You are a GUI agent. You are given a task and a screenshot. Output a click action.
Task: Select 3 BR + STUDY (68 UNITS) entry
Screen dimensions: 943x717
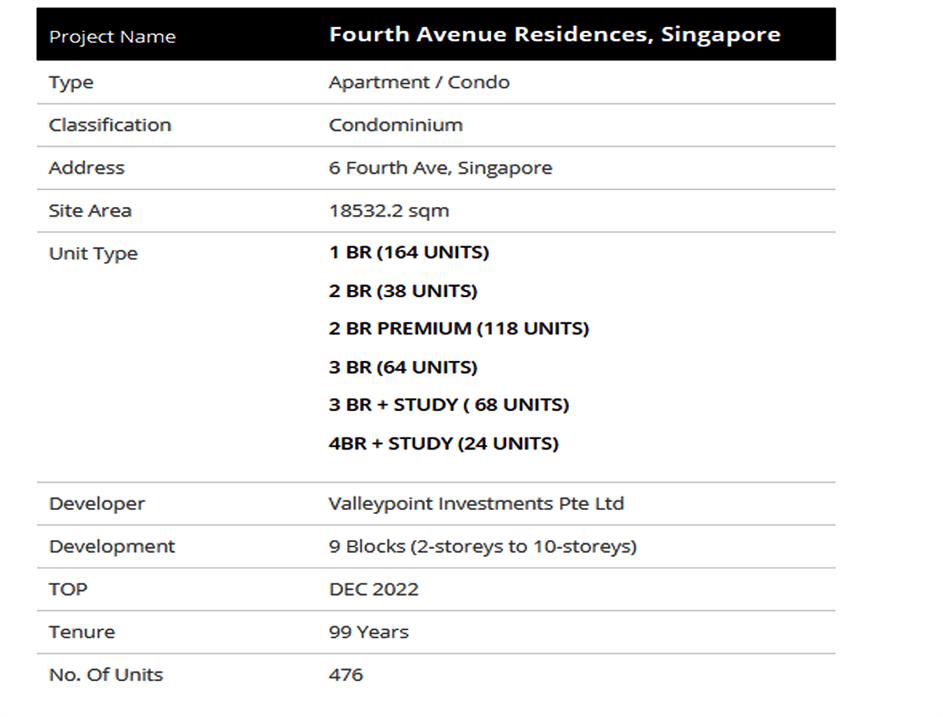(x=448, y=405)
